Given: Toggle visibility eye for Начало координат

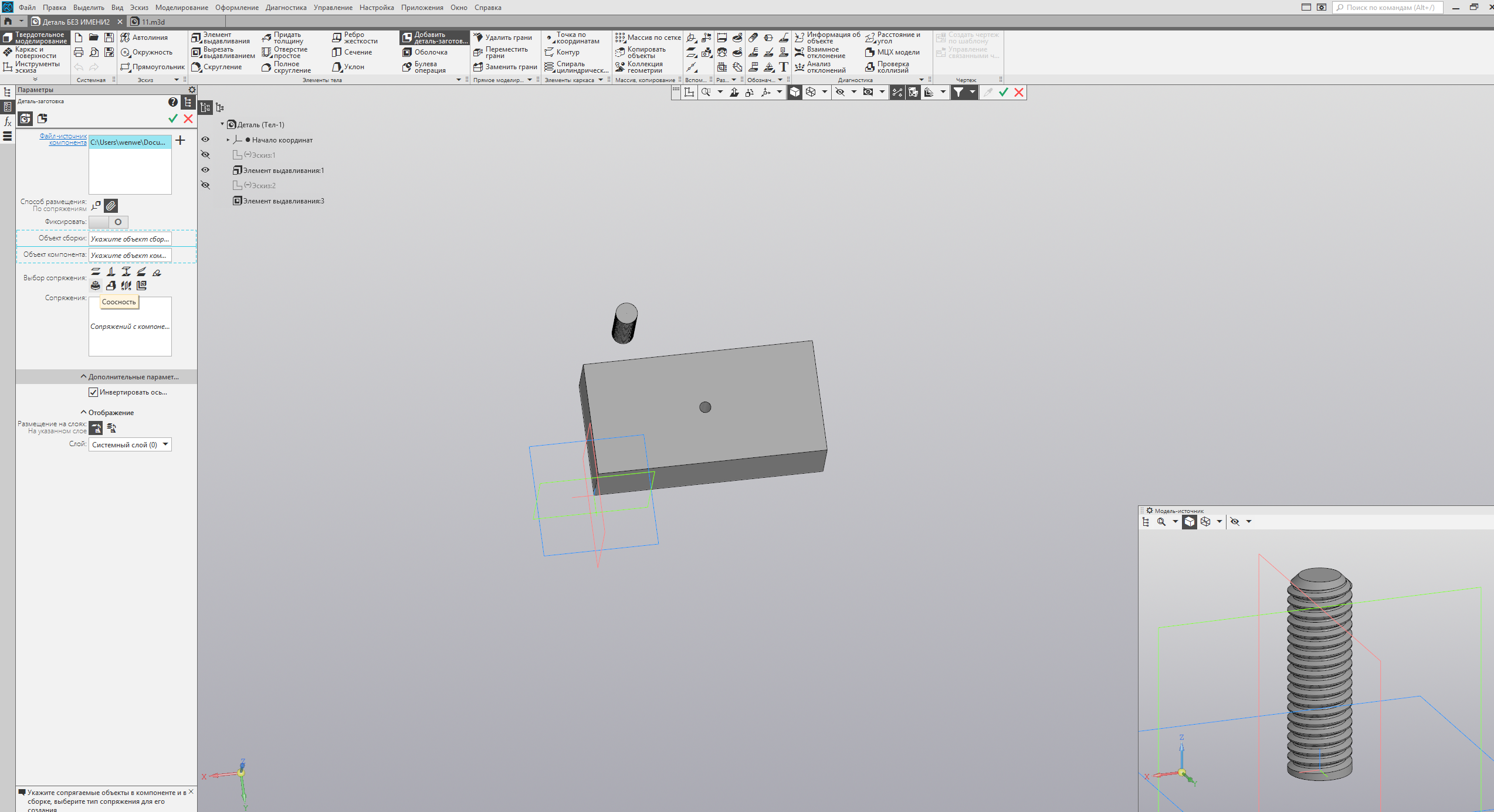Looking at the screenshot, I should pos(205,140).
